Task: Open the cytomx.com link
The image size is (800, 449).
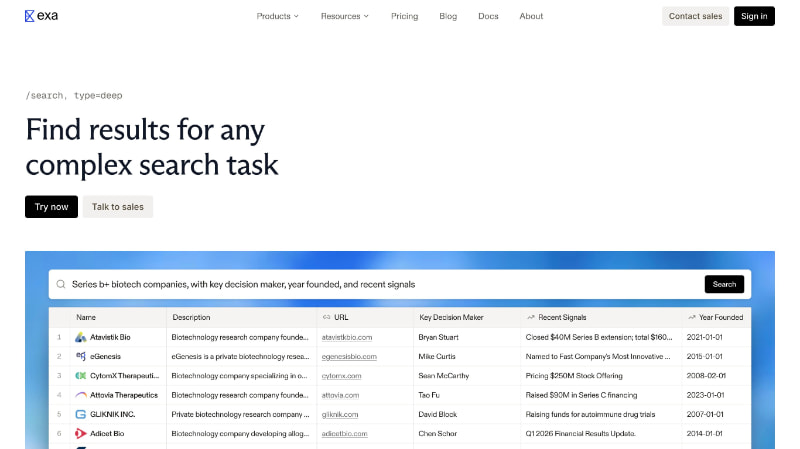Action: coord(341,376)
